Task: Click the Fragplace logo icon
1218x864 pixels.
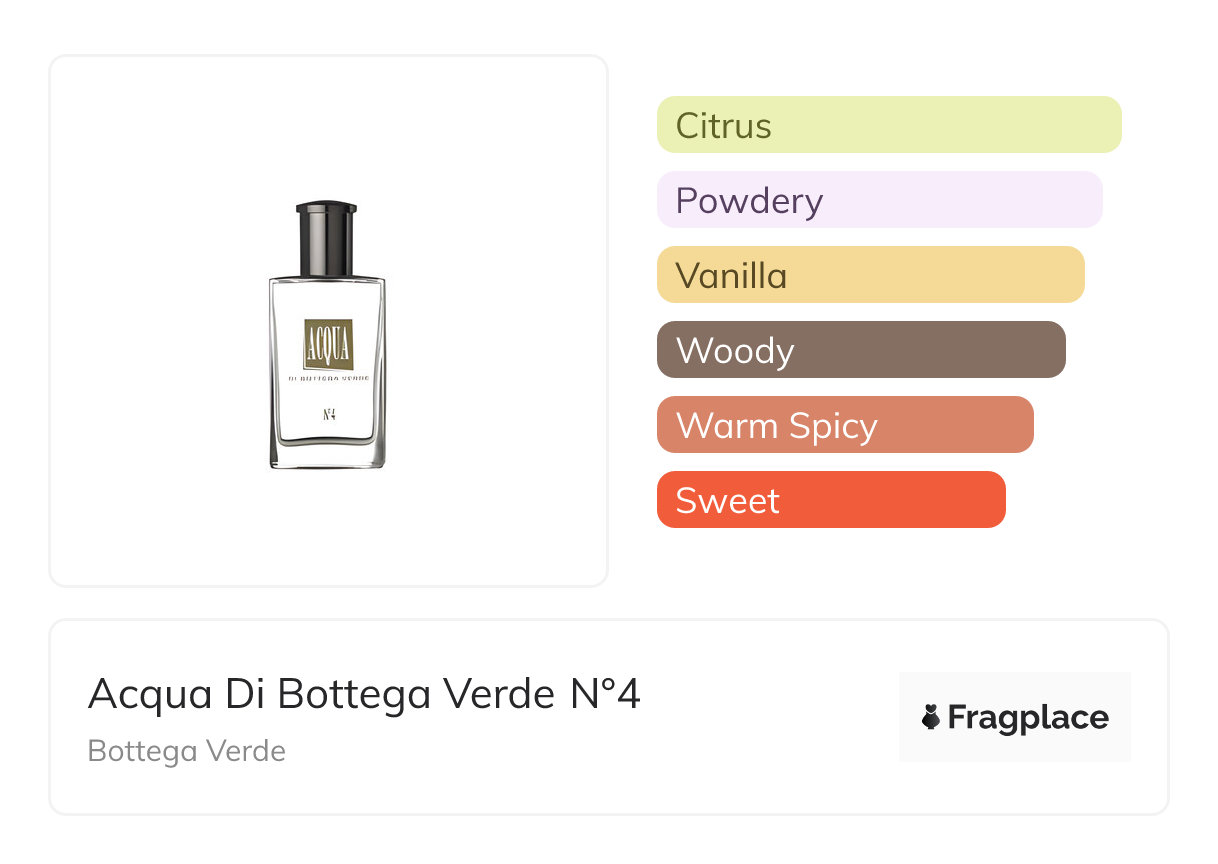Action: (931, 717)
